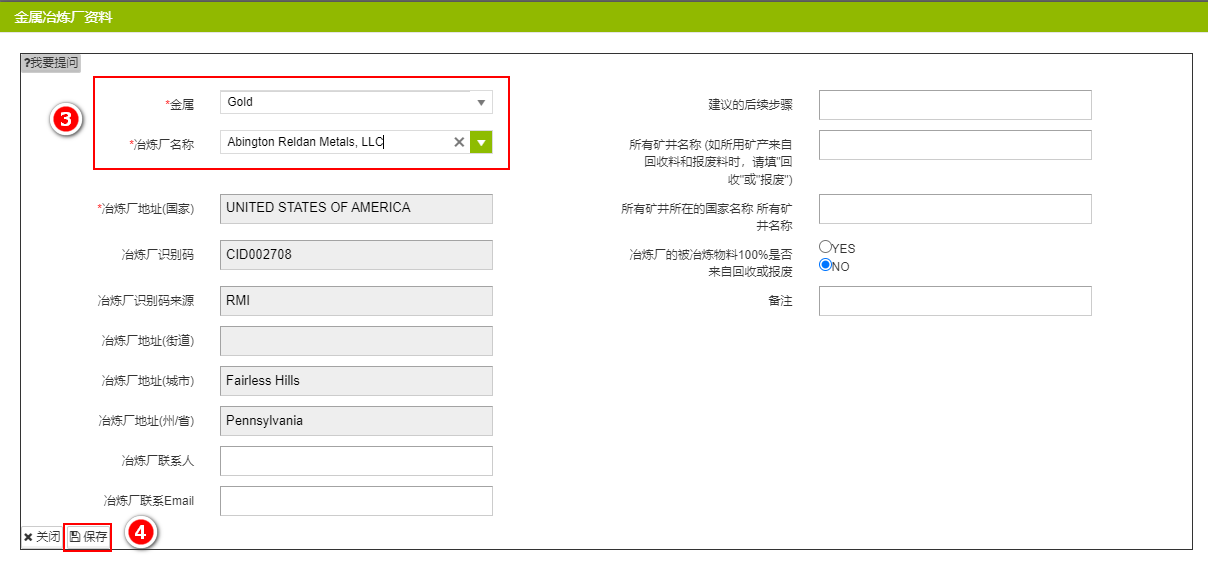
Task: Focus the 冶炼厂联系Email field
Action: [356, 501]
